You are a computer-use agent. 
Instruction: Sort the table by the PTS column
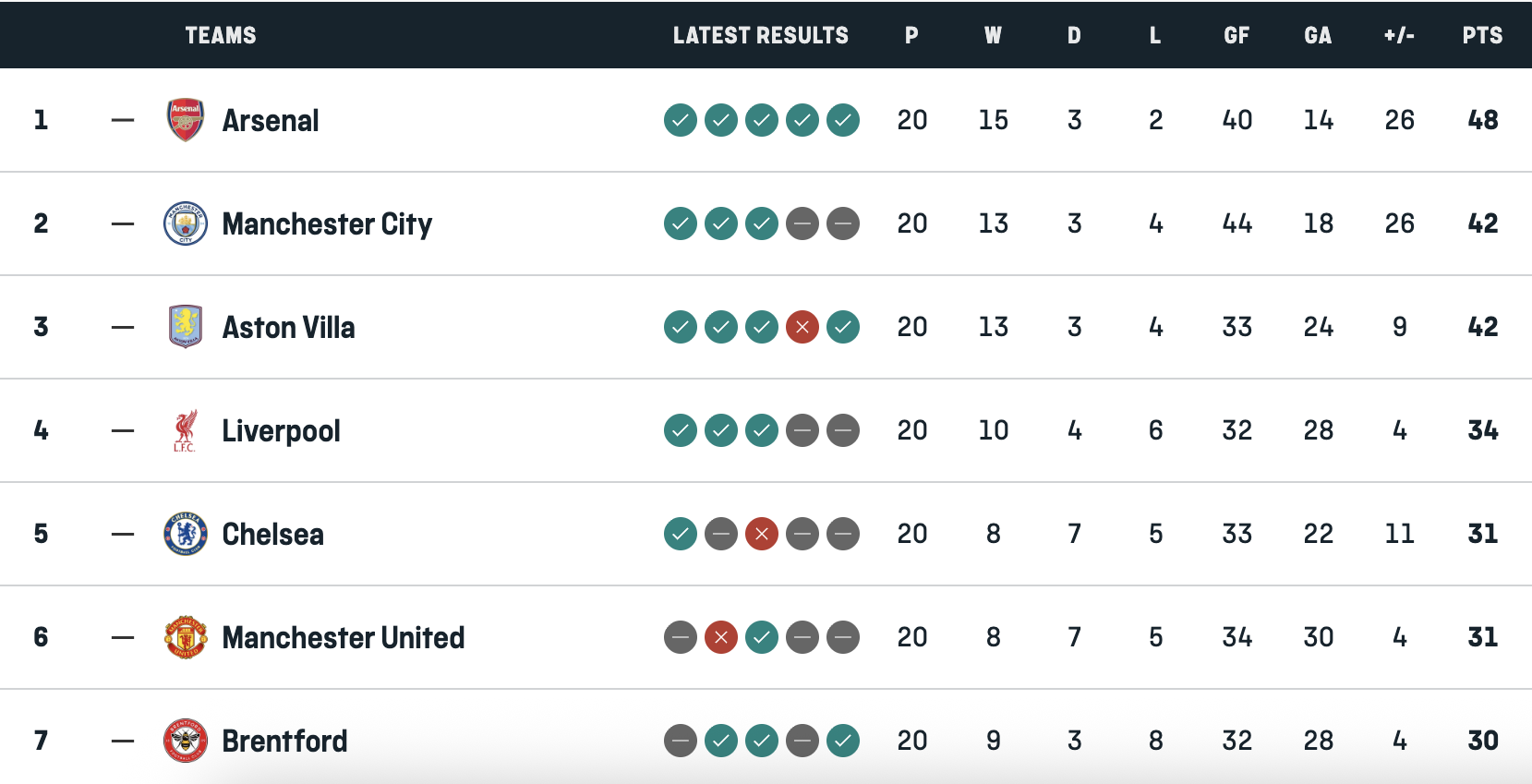tap(1483, 35)
